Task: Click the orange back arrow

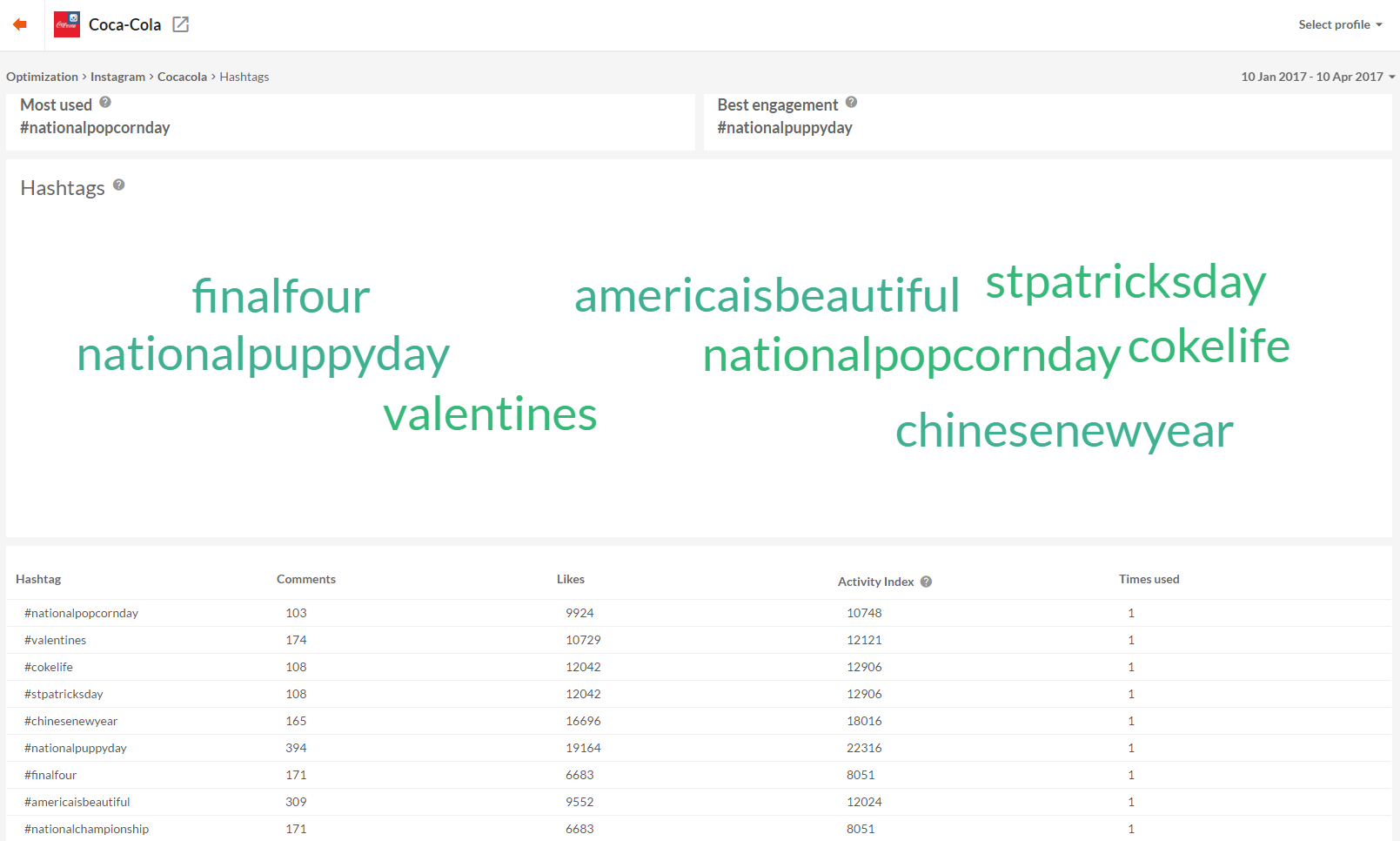Action: pos(20,24)
